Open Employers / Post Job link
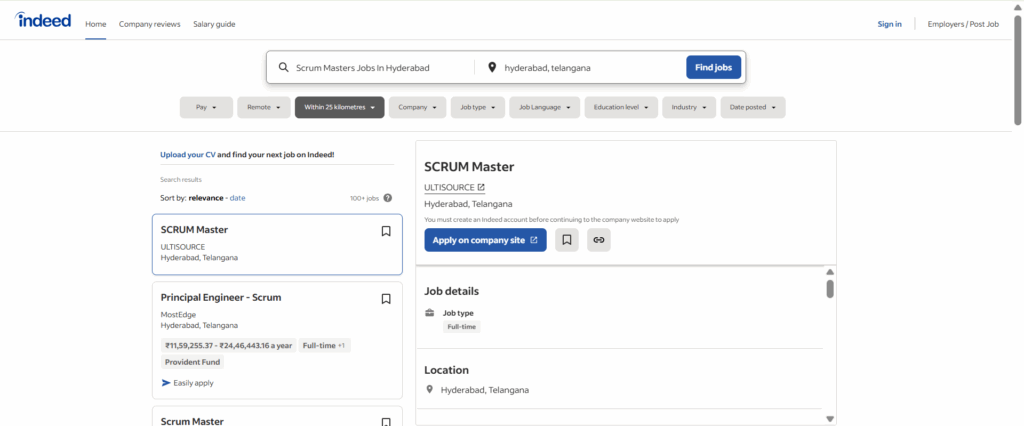The width and height of the screenshot is (1024, 426). [963, 24]
